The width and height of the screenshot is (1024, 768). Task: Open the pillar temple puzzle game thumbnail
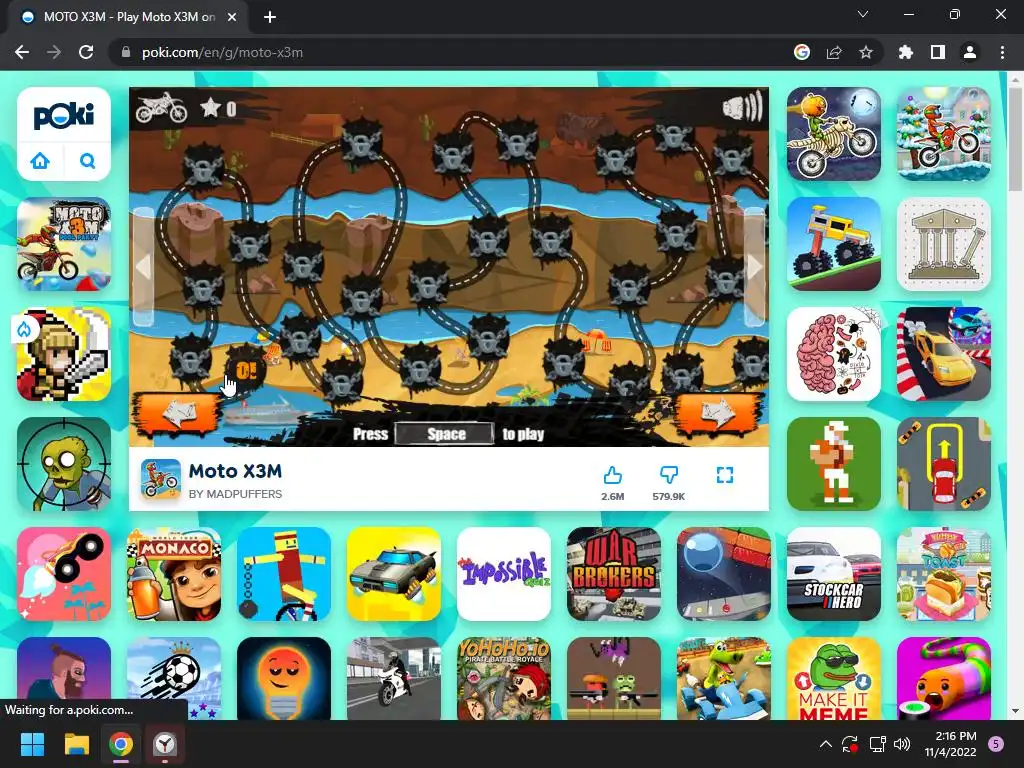pos(944,244)
